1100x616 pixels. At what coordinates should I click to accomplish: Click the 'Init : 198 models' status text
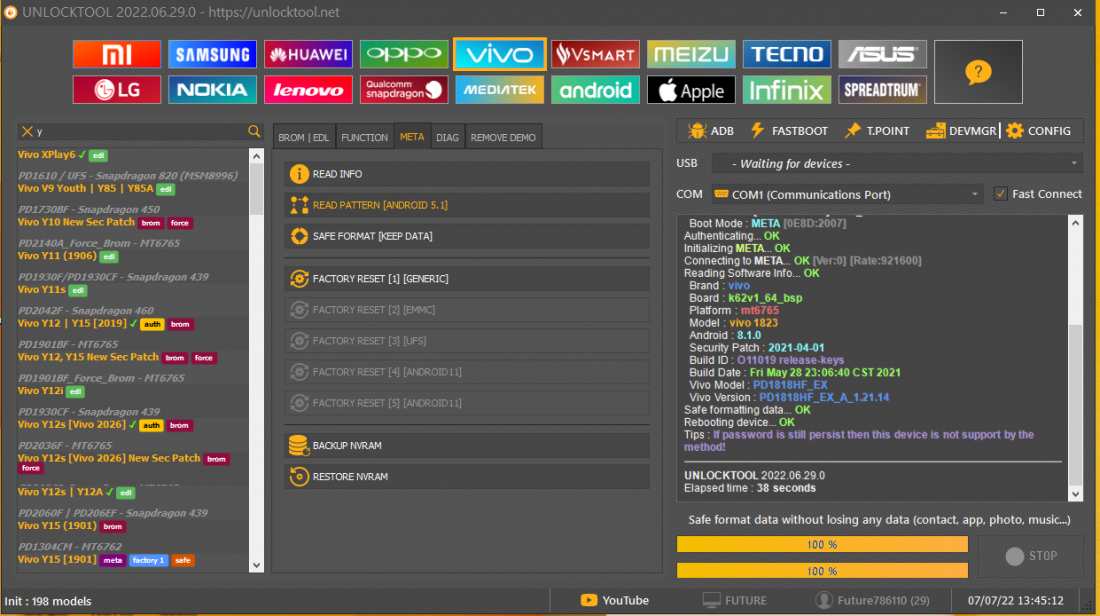click(48, 601)
